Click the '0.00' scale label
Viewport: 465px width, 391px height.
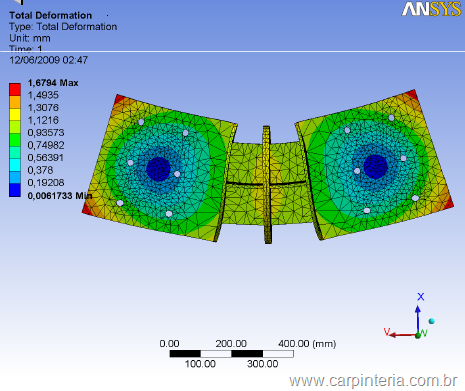[169, 343]
